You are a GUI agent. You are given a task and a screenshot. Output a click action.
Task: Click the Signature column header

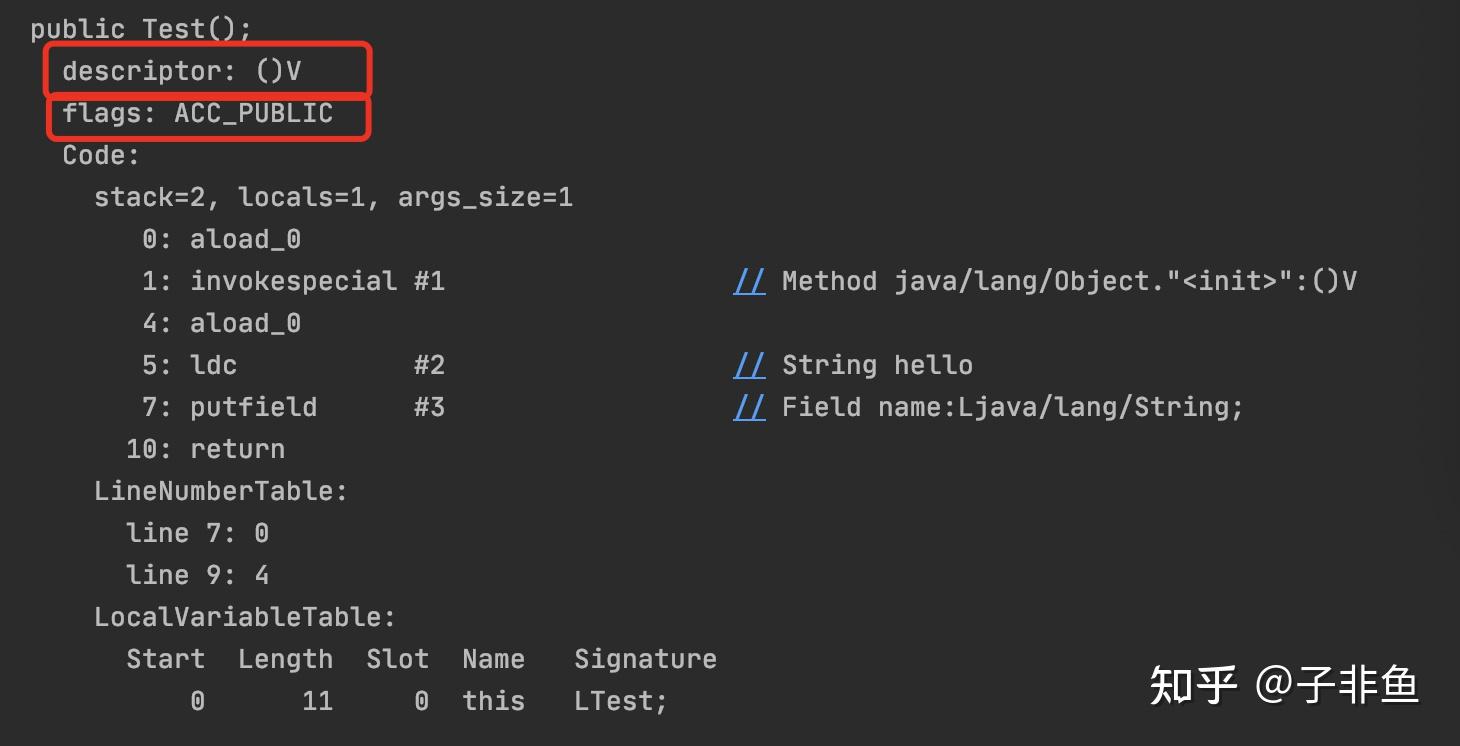point(645,660)
